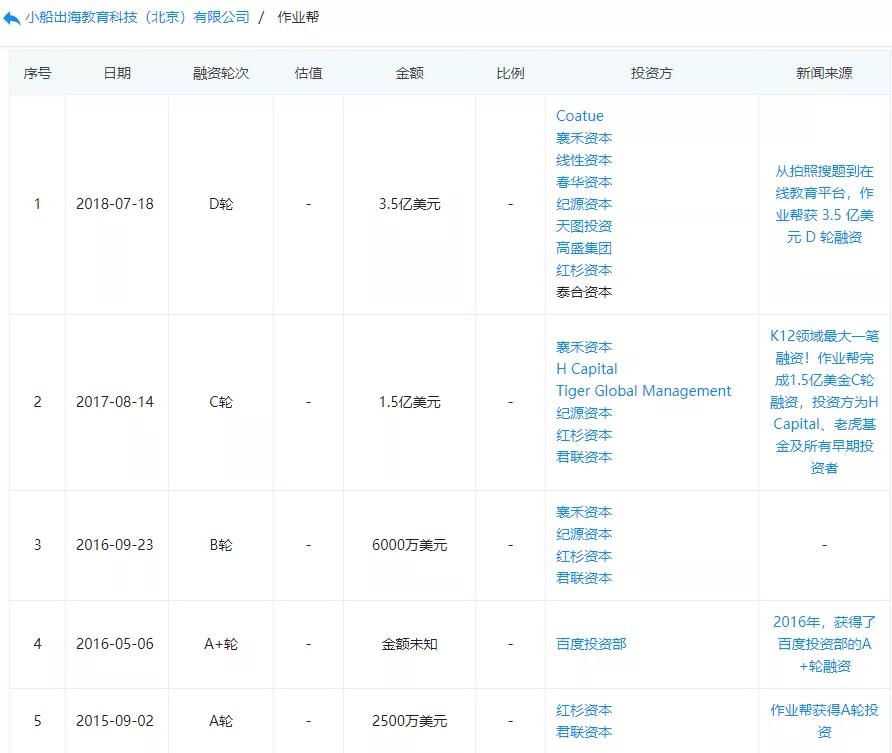Open 百度投资部 investor link
Viewport: 892px width, 753px height.
pyautogui.click(x=591, y=644)
